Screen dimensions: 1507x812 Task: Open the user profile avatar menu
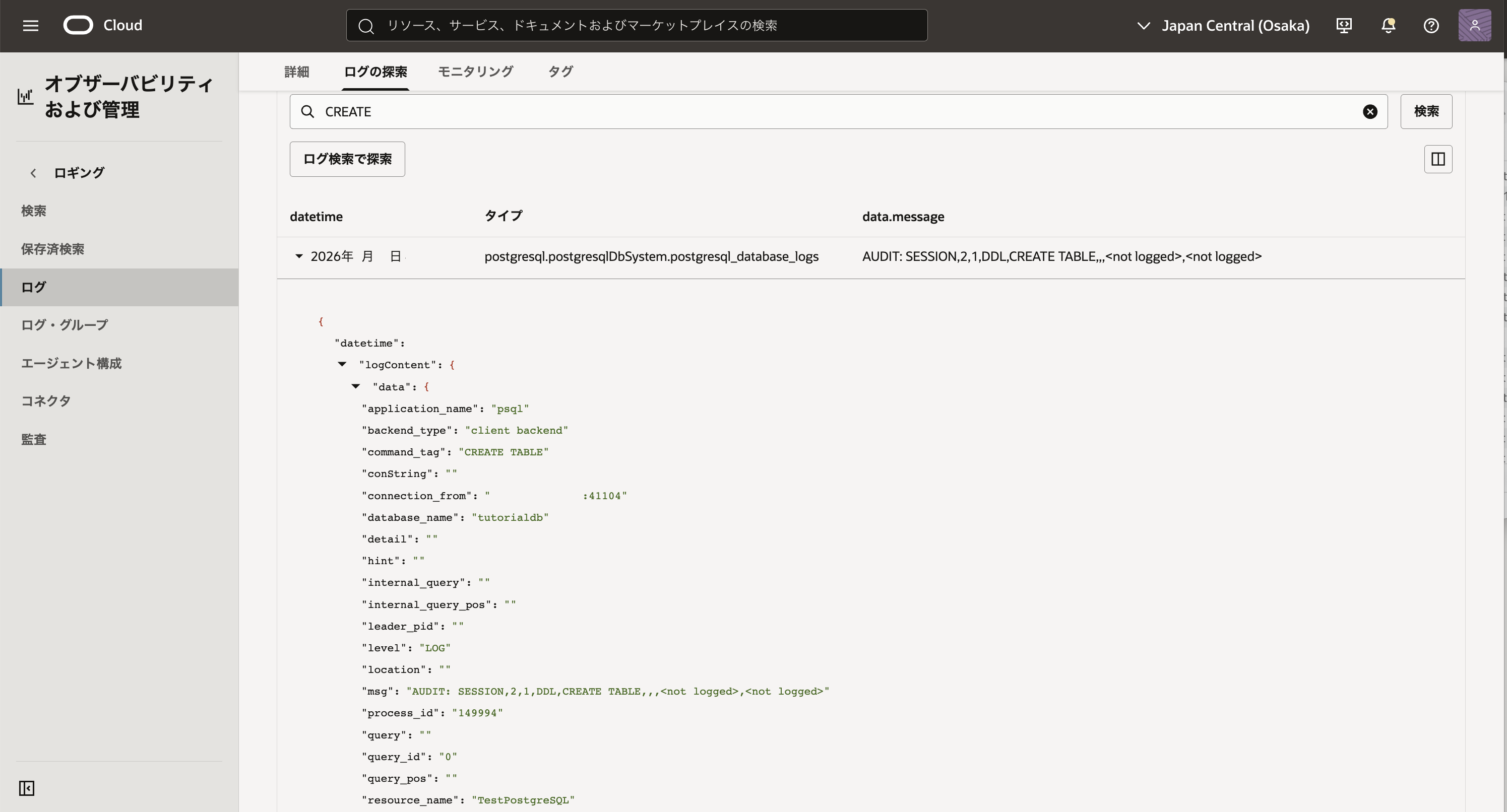pyautogui.click(x=1474, y=25)
